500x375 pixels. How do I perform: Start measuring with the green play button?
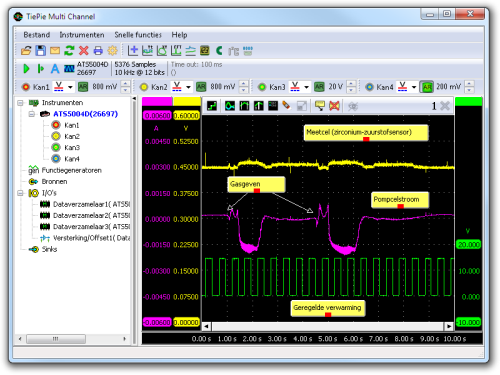[x=26, y=69]
